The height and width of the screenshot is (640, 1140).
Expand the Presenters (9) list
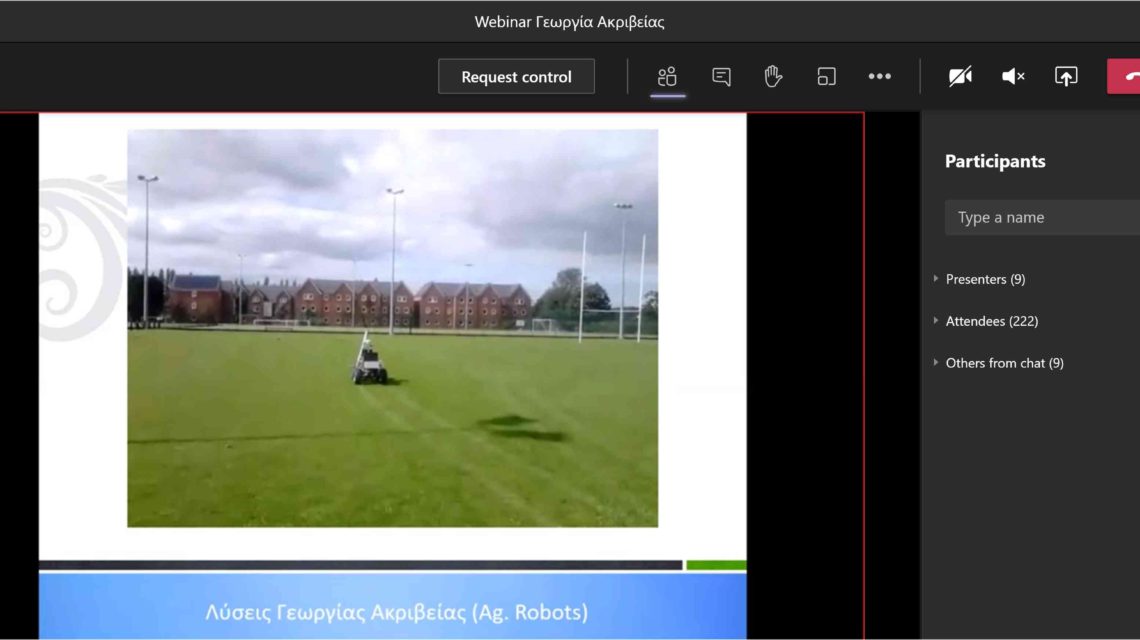click(x=985, y=279)
